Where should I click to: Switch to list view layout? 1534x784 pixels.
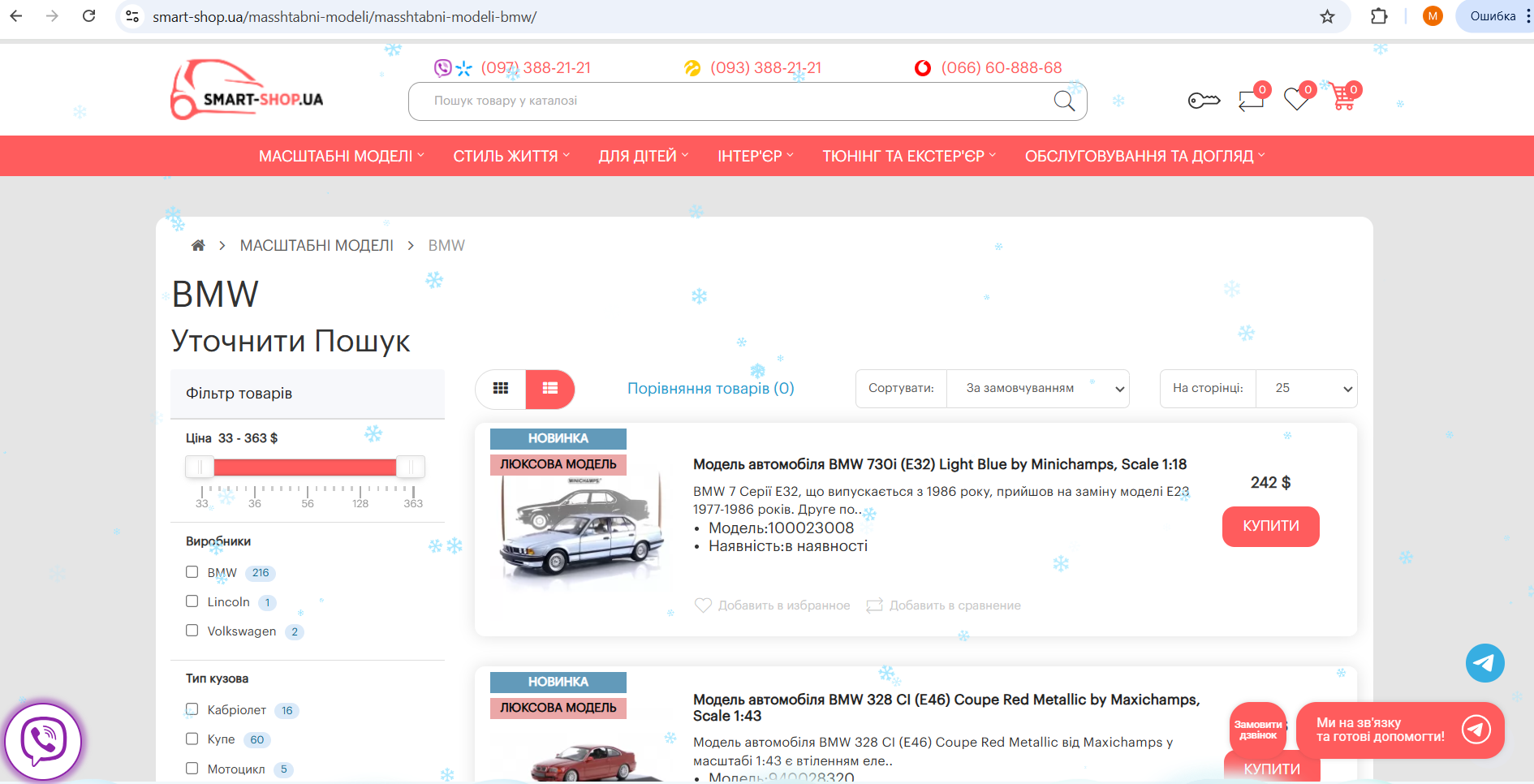coord(550,389)
